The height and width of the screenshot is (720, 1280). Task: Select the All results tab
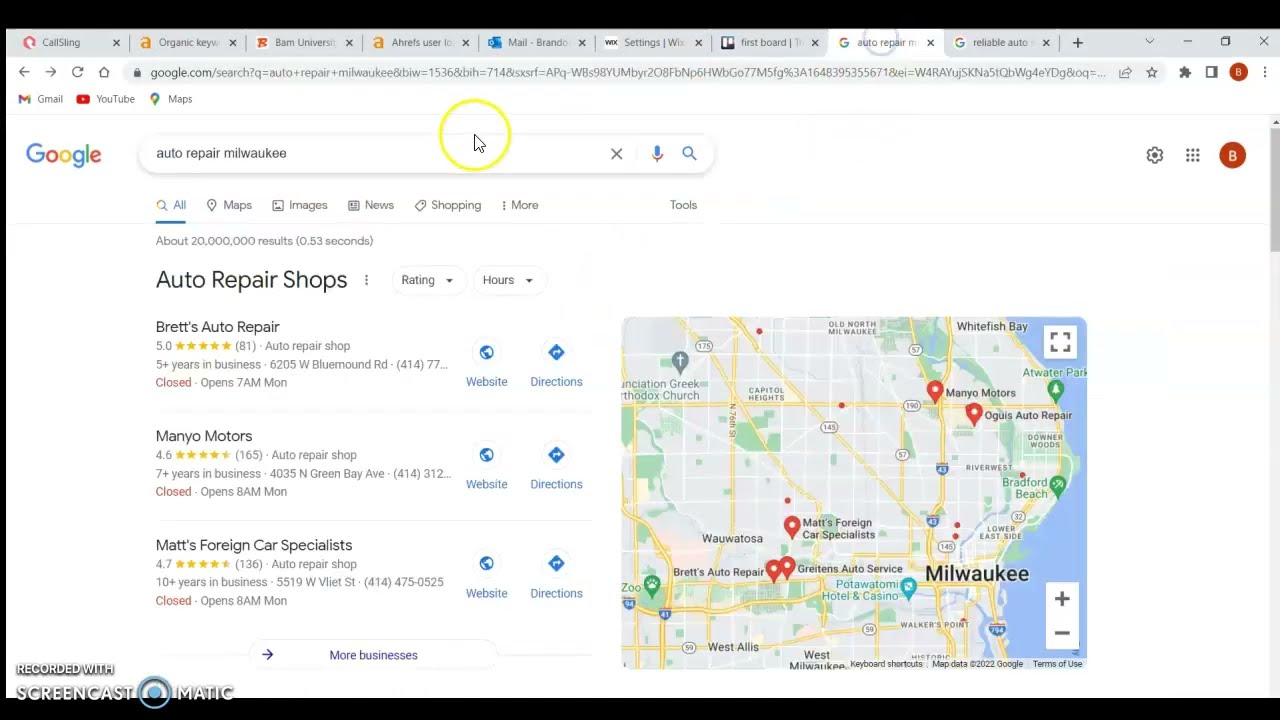(x=171, y=205)
